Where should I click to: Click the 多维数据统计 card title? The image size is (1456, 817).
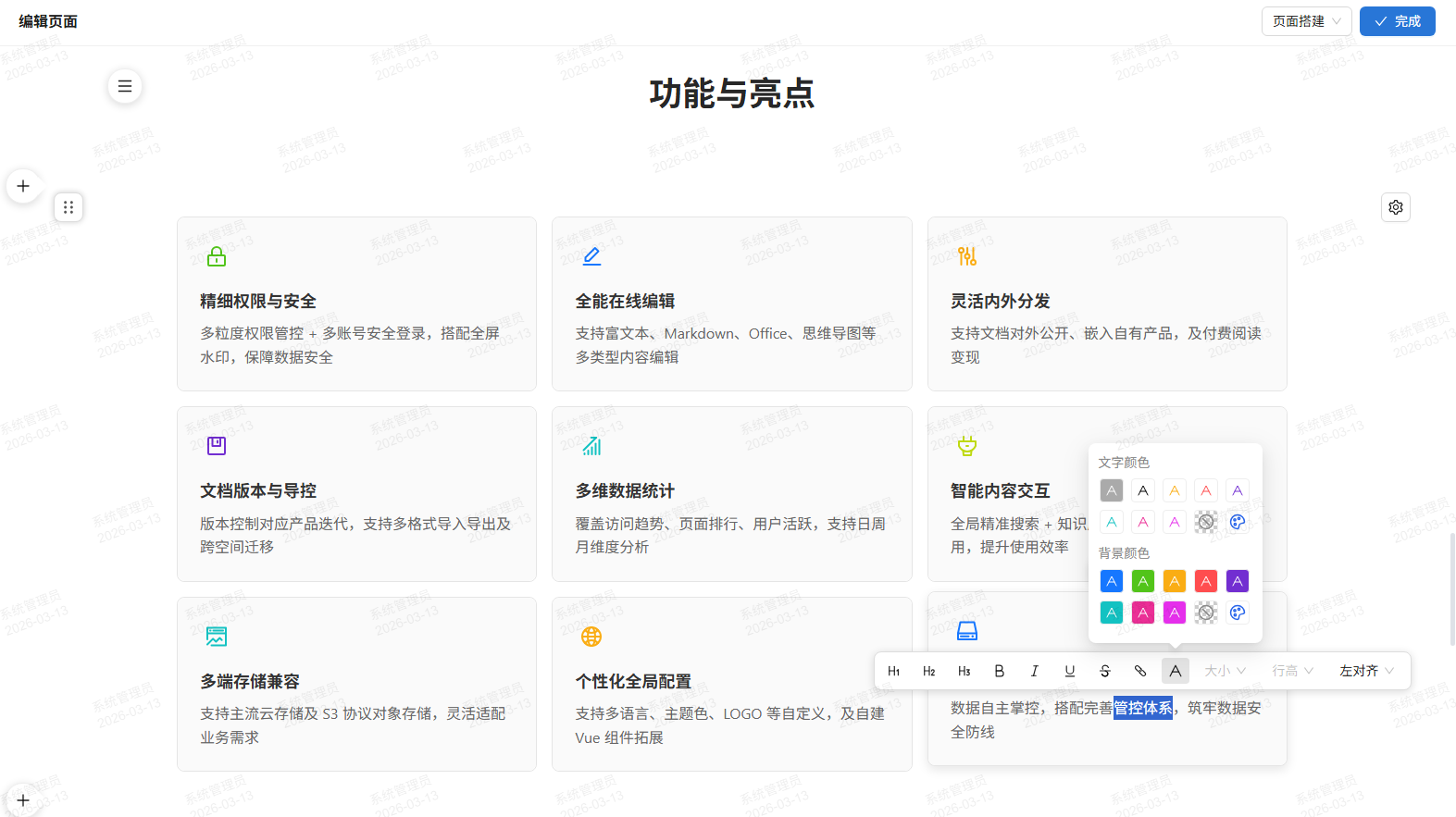tap(625, 491)
